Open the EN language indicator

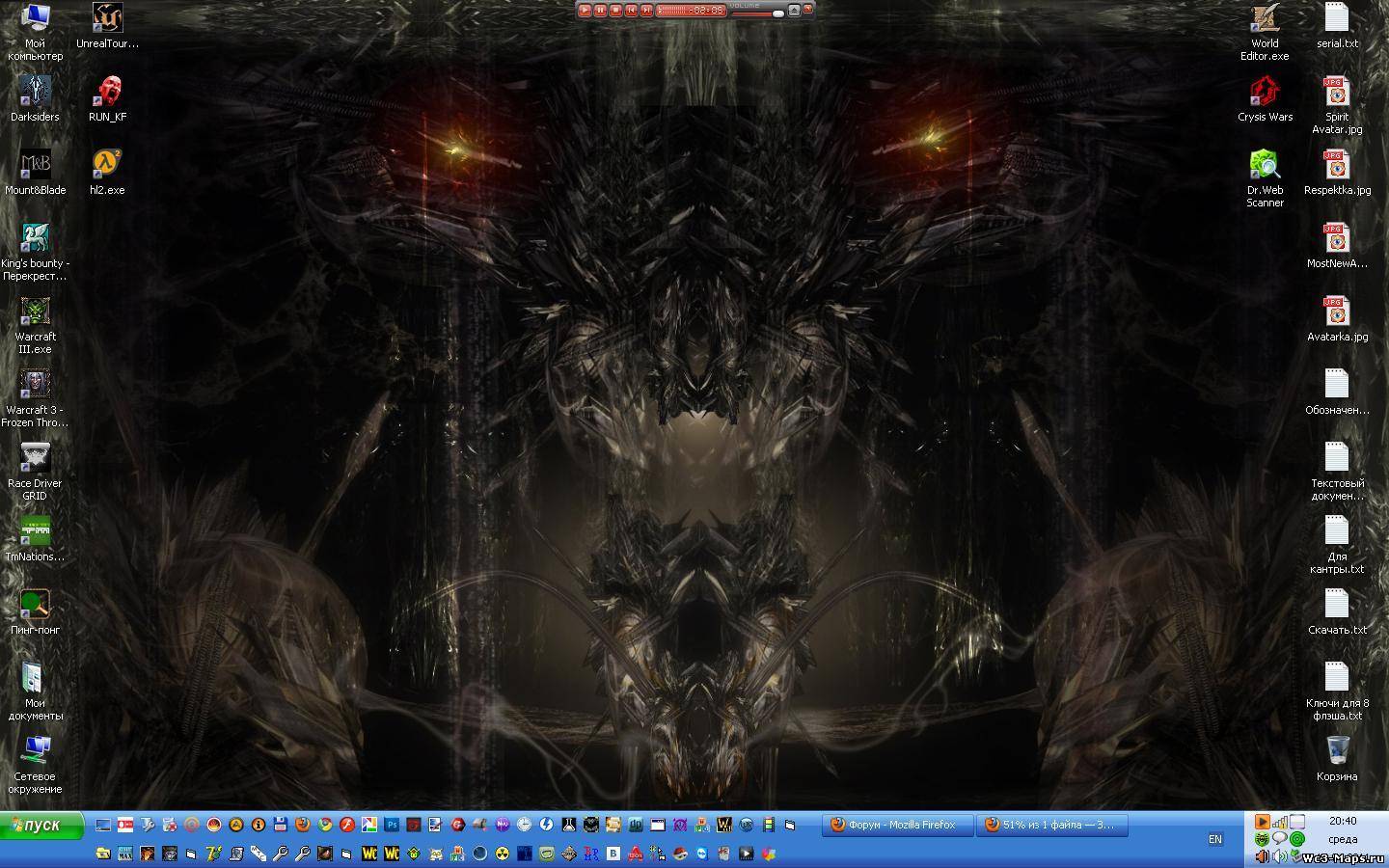(1215, 839)
